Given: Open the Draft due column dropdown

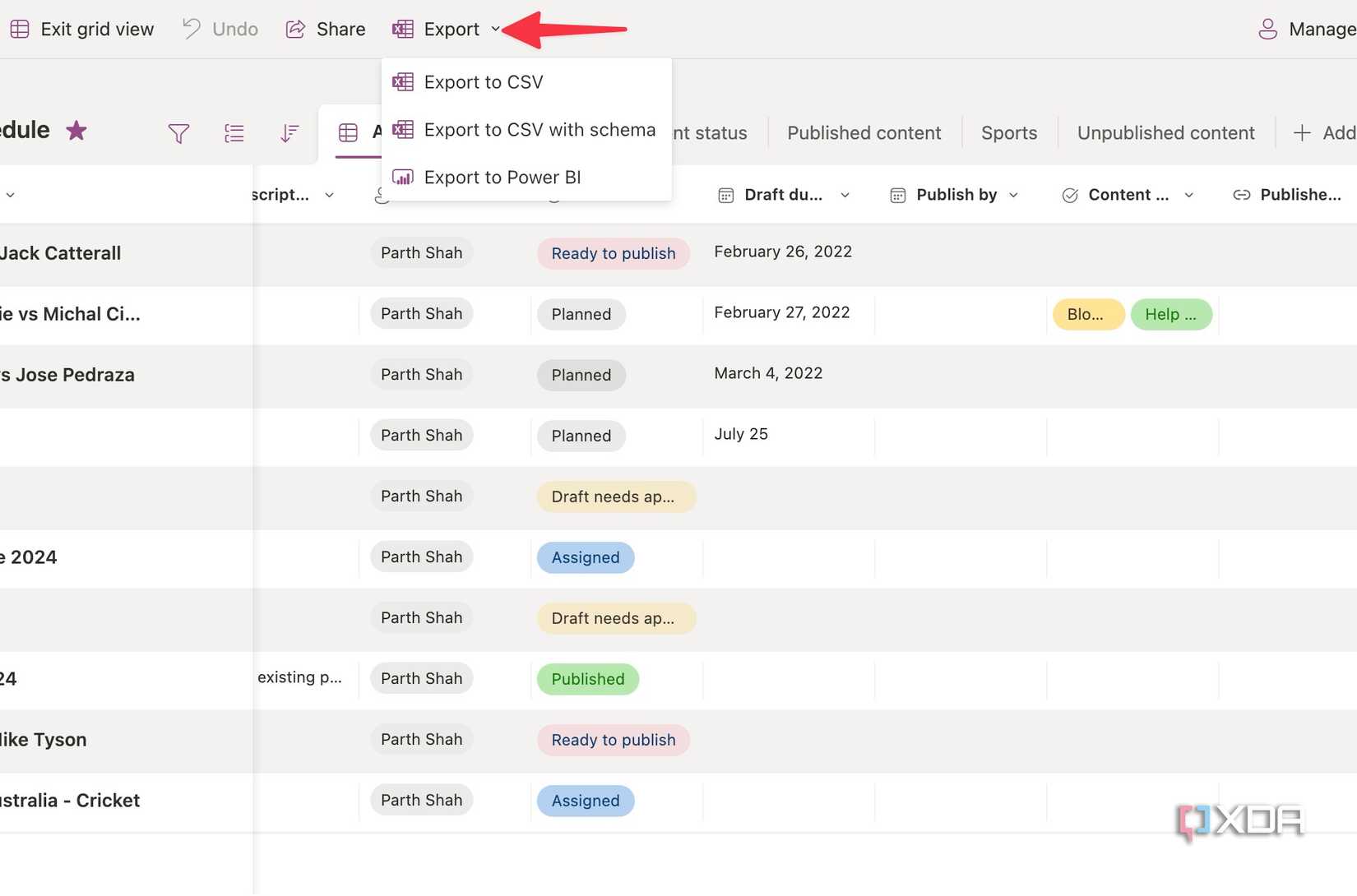Looking at the screenshot, I should 845,195.
